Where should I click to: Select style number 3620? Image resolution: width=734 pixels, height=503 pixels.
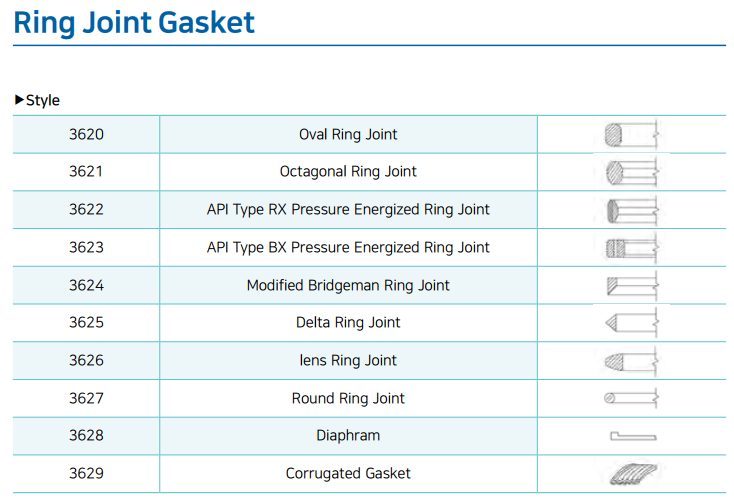(x=86, y=134)
